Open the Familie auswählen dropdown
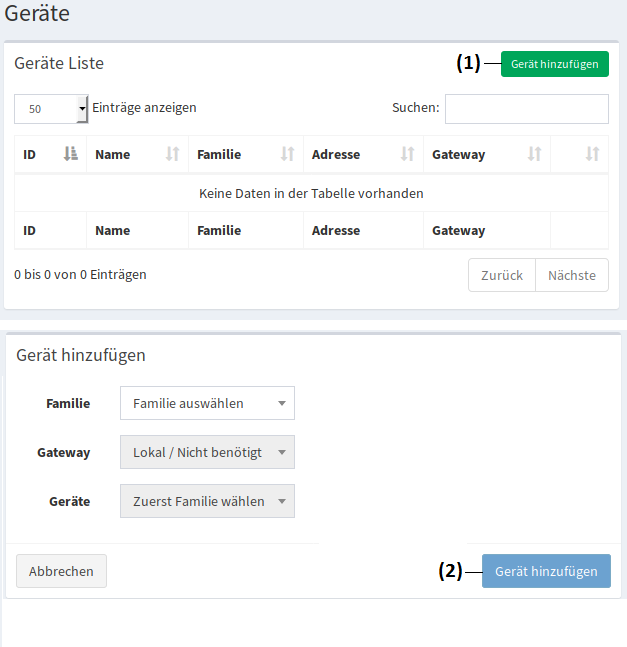Viewport: 627px width, 647px height. tap(207, 404)
